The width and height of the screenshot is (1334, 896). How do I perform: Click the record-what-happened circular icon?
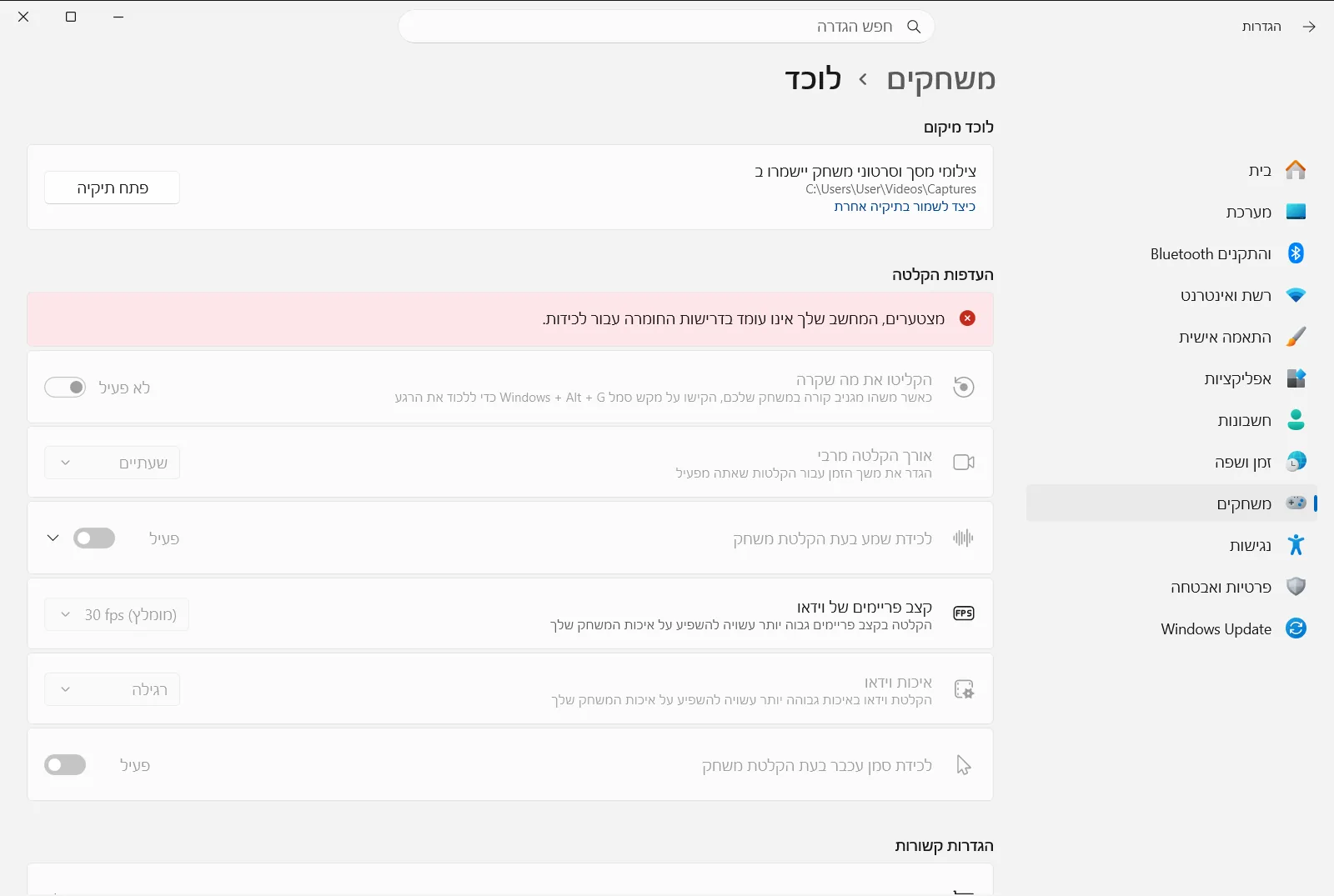click(x=964, y=387)
